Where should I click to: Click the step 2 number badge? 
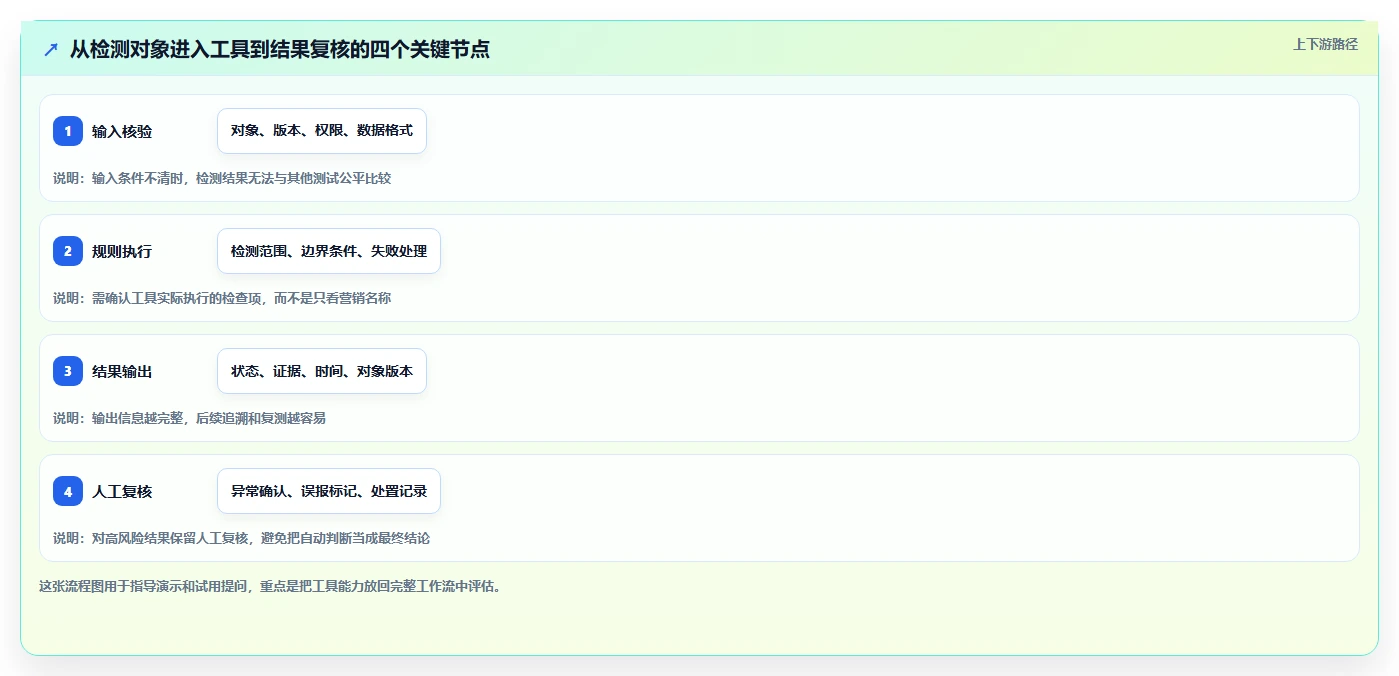click(x=68, y=251)
